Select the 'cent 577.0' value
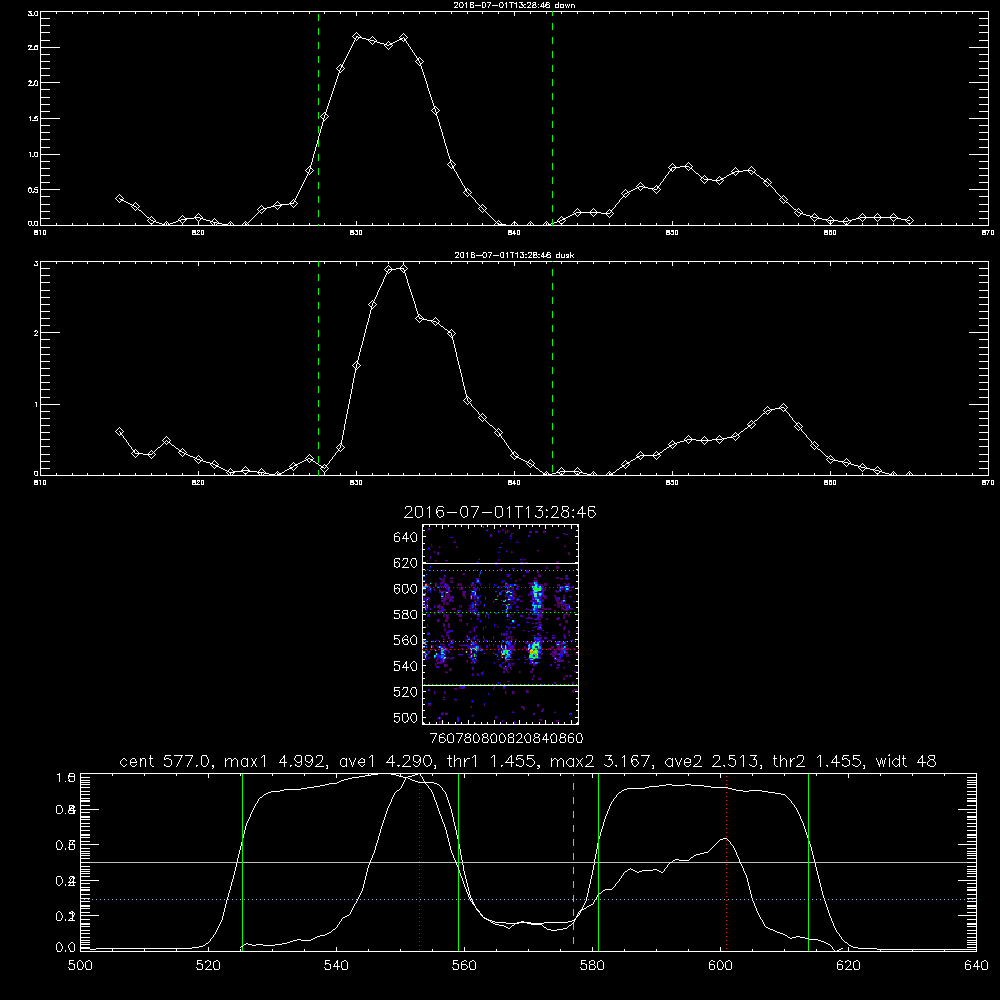The image size is (1000, 1000). pos(166,761)
